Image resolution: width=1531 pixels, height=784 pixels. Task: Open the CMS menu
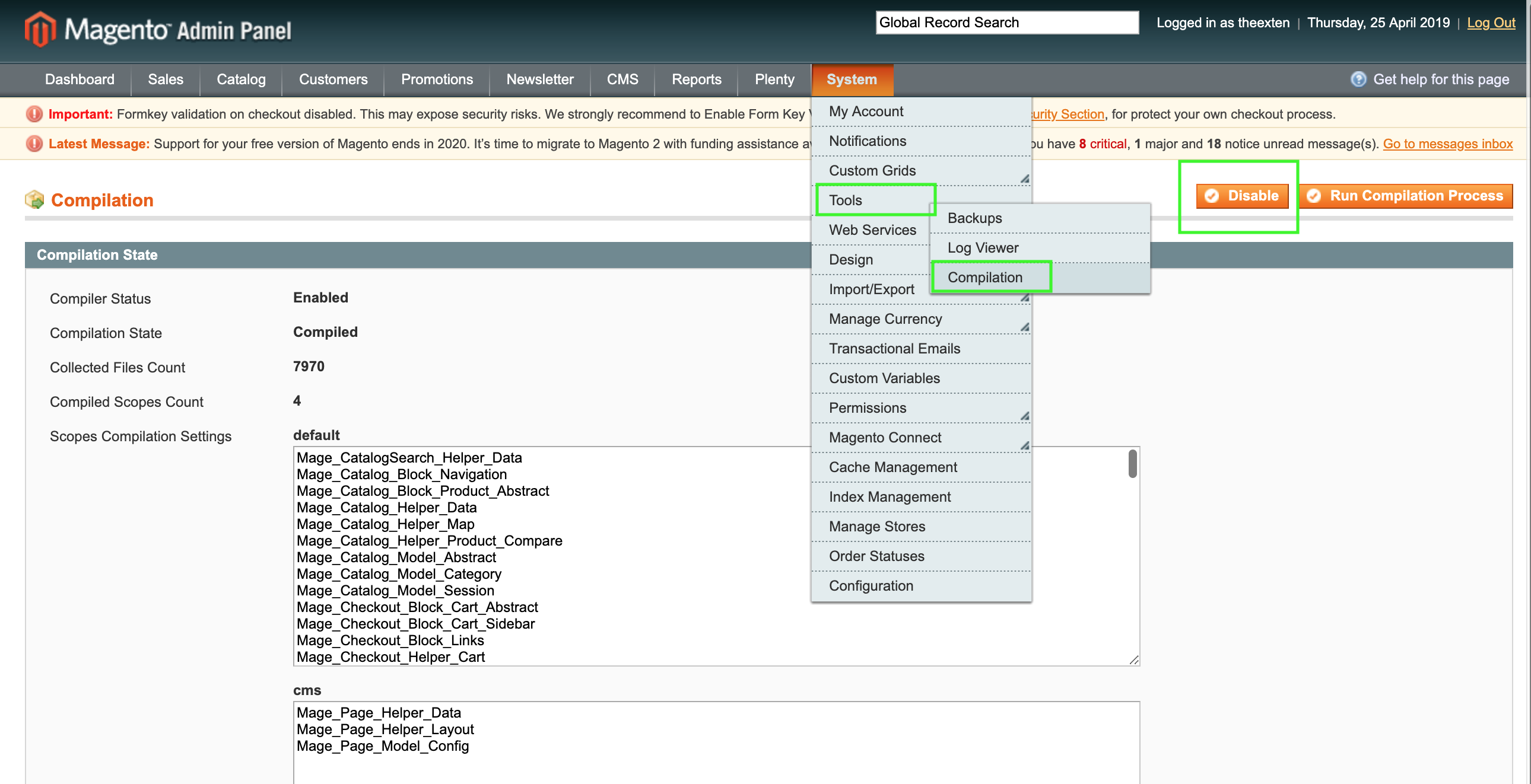pyautogui.click(x=622, y=79)
